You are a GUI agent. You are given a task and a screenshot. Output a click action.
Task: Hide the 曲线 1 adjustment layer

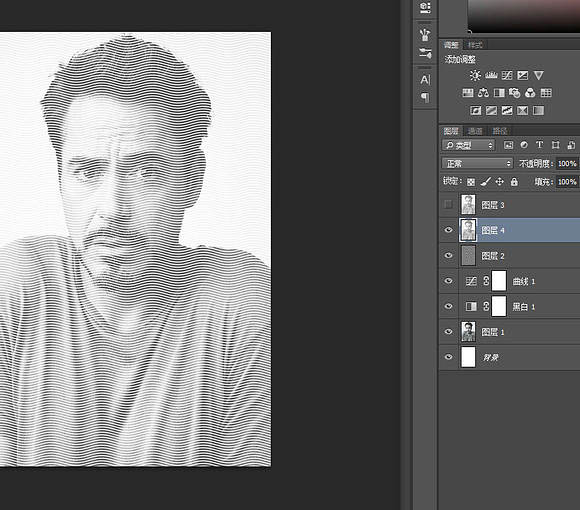[x=448, y=281]
